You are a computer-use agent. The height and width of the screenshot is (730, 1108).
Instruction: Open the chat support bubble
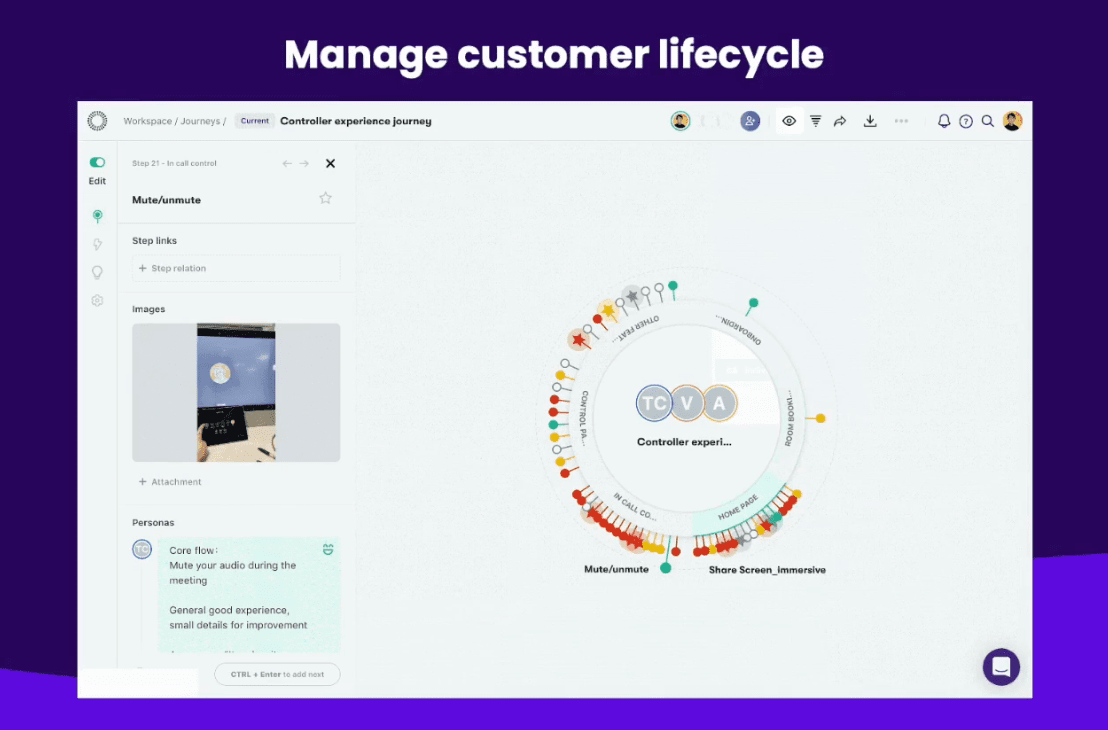tap(1001, 666)
